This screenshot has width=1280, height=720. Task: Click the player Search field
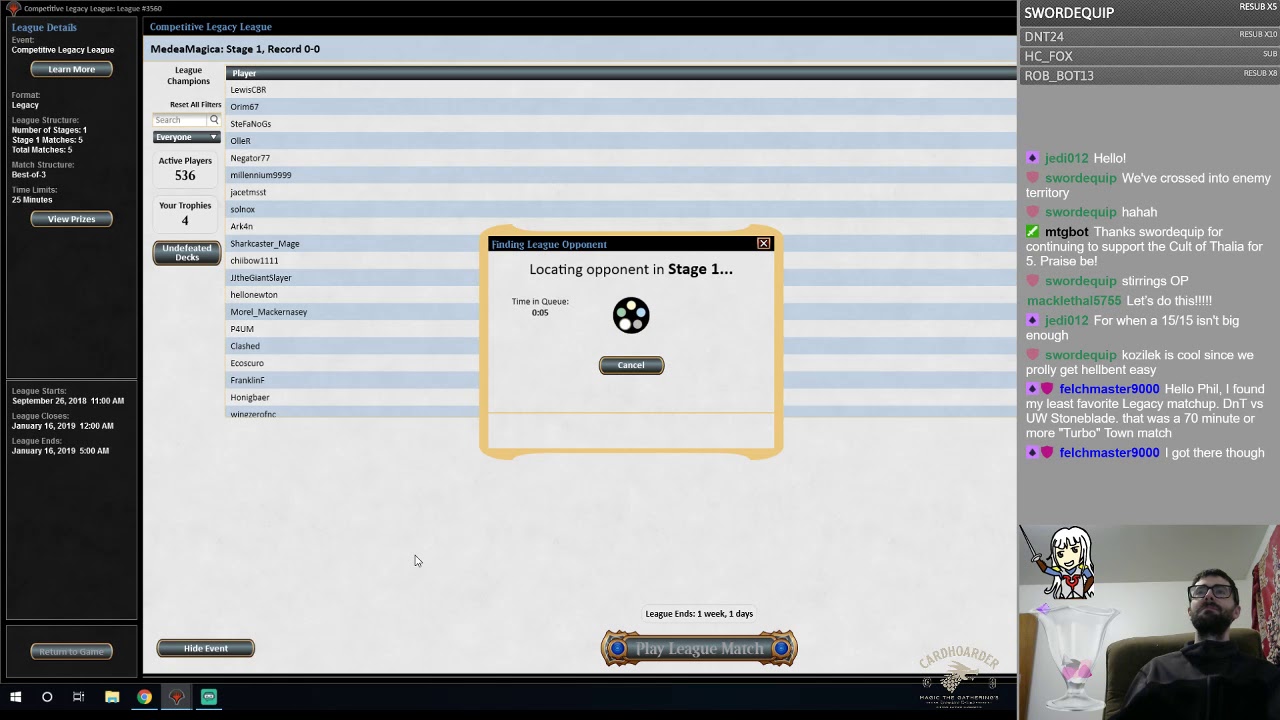180,120
